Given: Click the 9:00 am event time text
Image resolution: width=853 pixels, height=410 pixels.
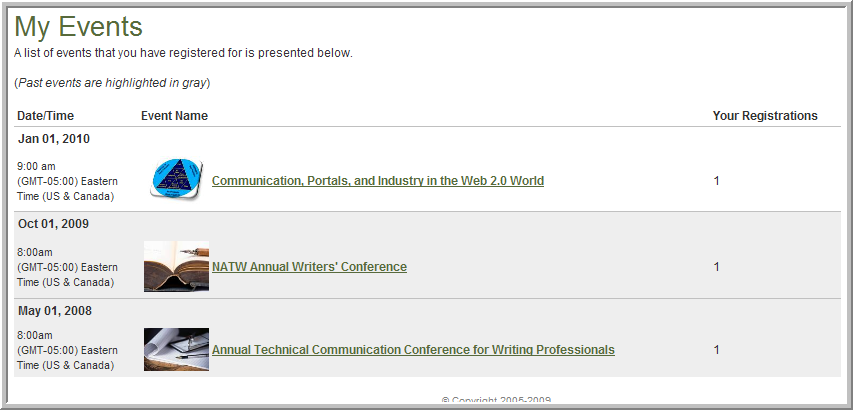Looking at the screenshot, I should point(36,166).
